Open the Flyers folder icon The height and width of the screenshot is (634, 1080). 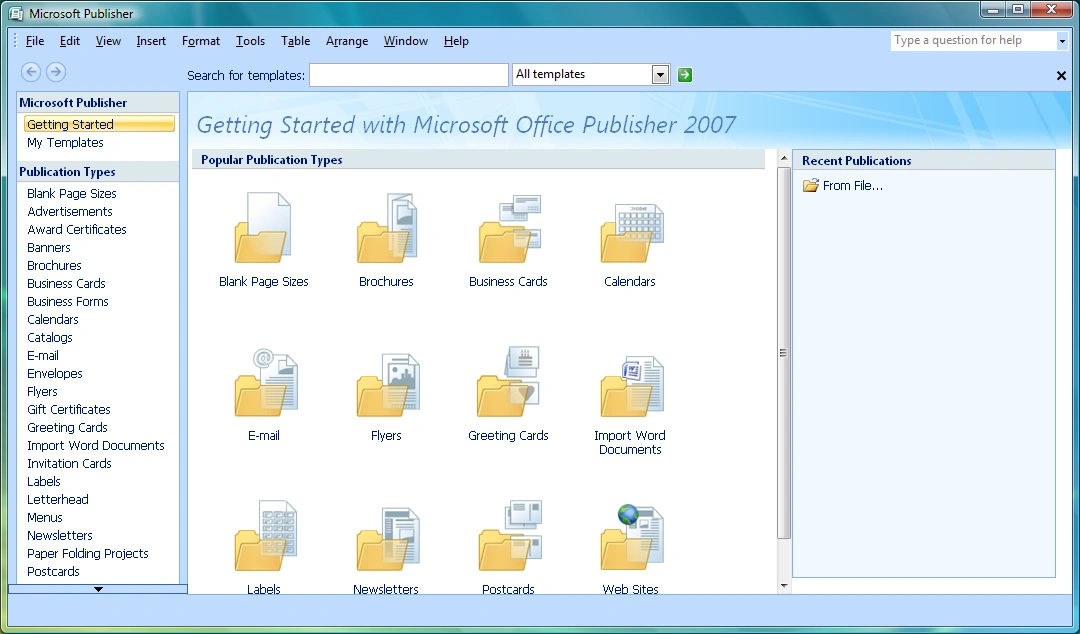point(388,385)
